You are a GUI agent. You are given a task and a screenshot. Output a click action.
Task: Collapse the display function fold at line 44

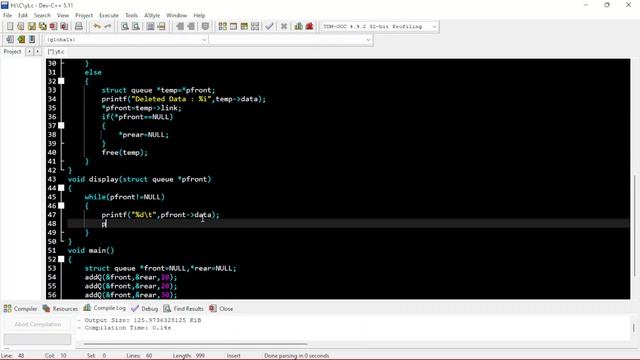click(x=61, y=188)
